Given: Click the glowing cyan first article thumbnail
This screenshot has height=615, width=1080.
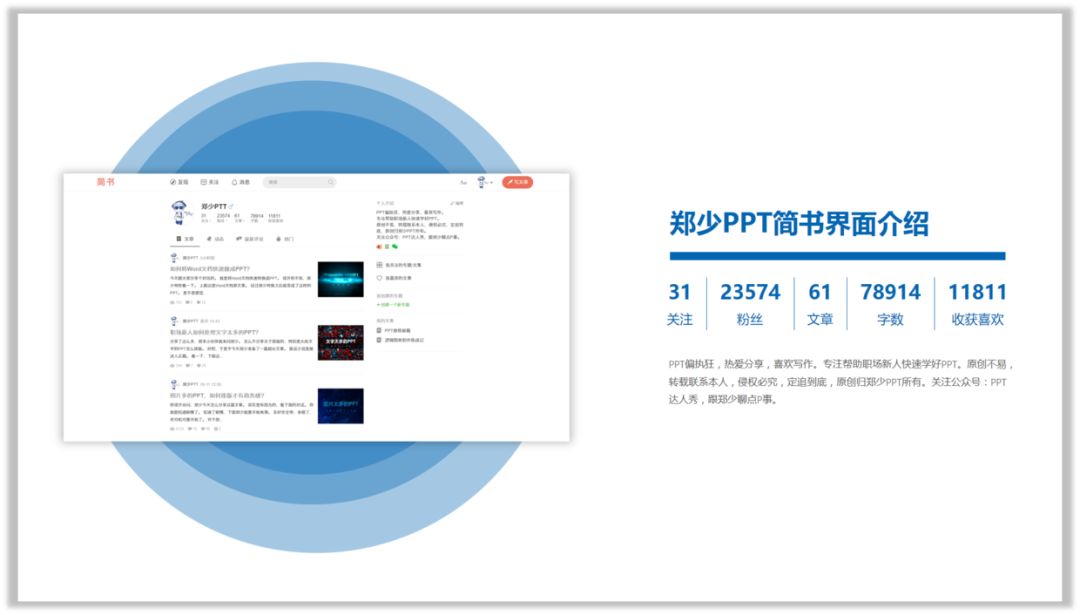Looking at the screenshot, I should coord(340,279).
